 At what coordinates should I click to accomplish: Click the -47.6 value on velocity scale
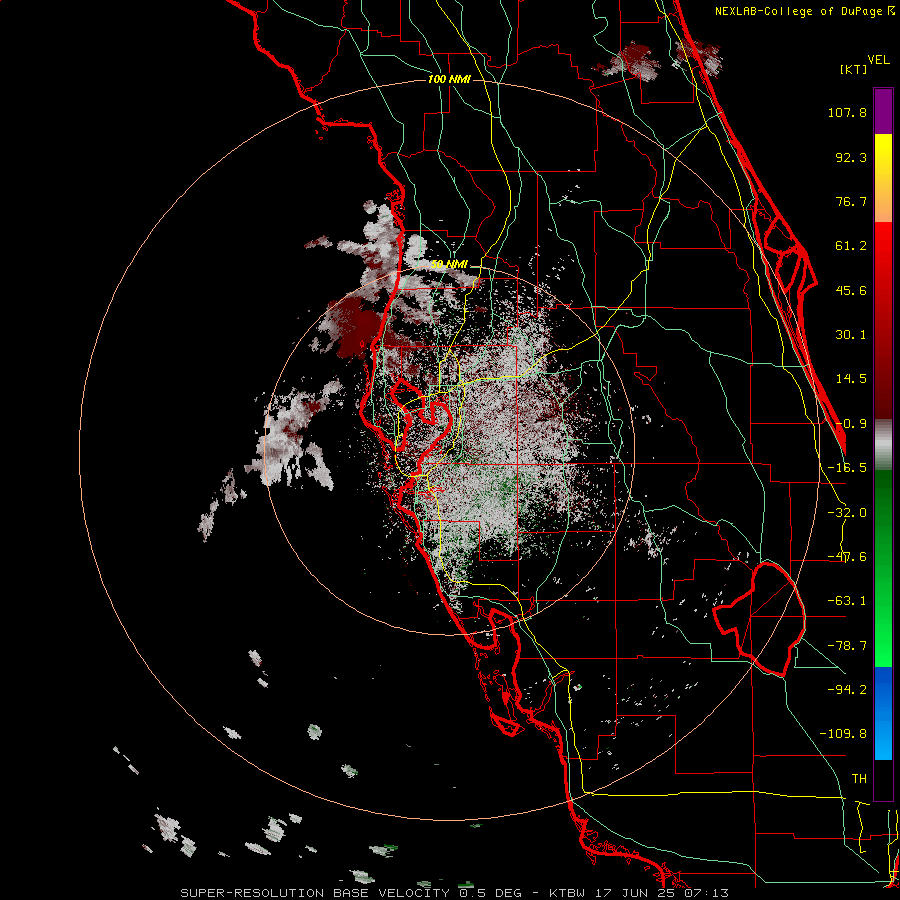pyautogui.click(x=847, y=557)
